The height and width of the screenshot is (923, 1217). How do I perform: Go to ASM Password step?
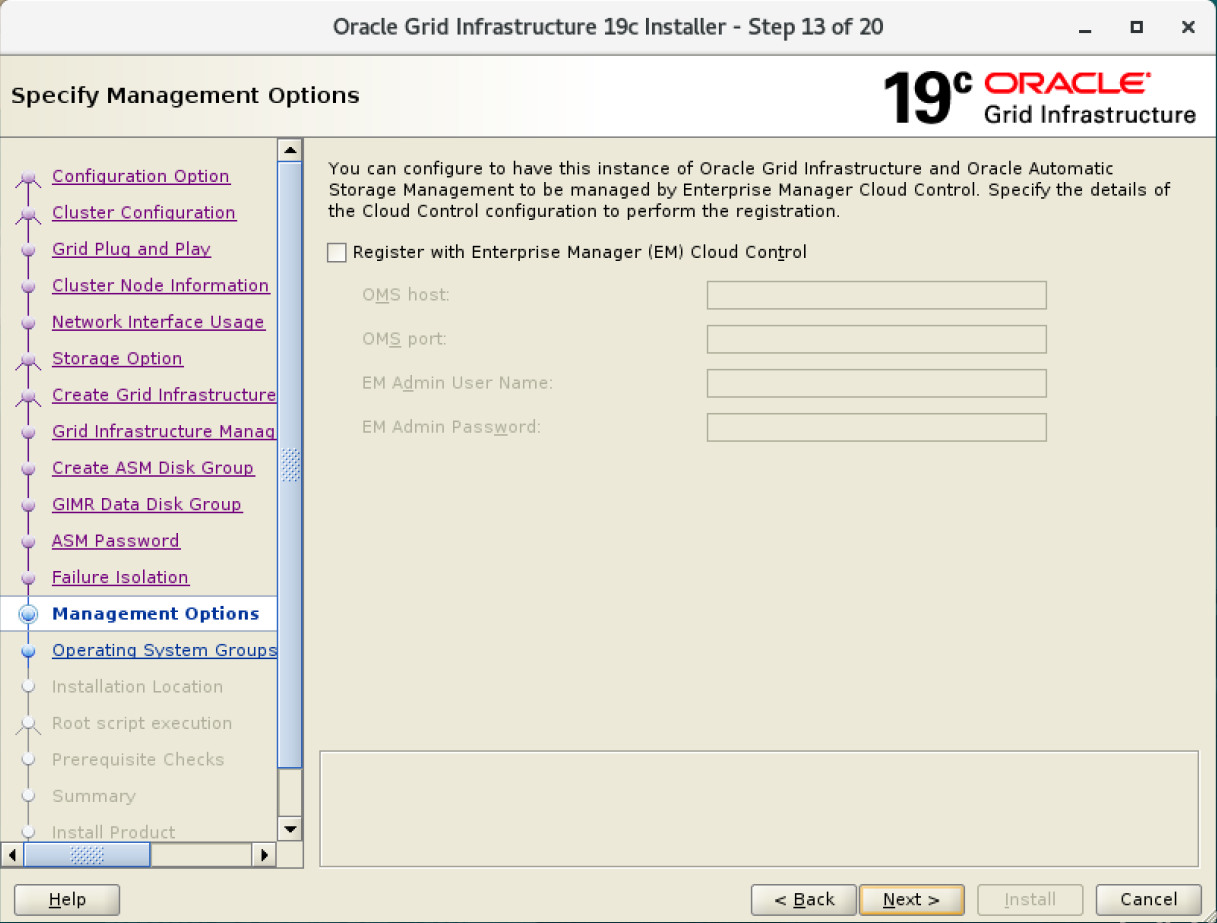pos(116,541)
